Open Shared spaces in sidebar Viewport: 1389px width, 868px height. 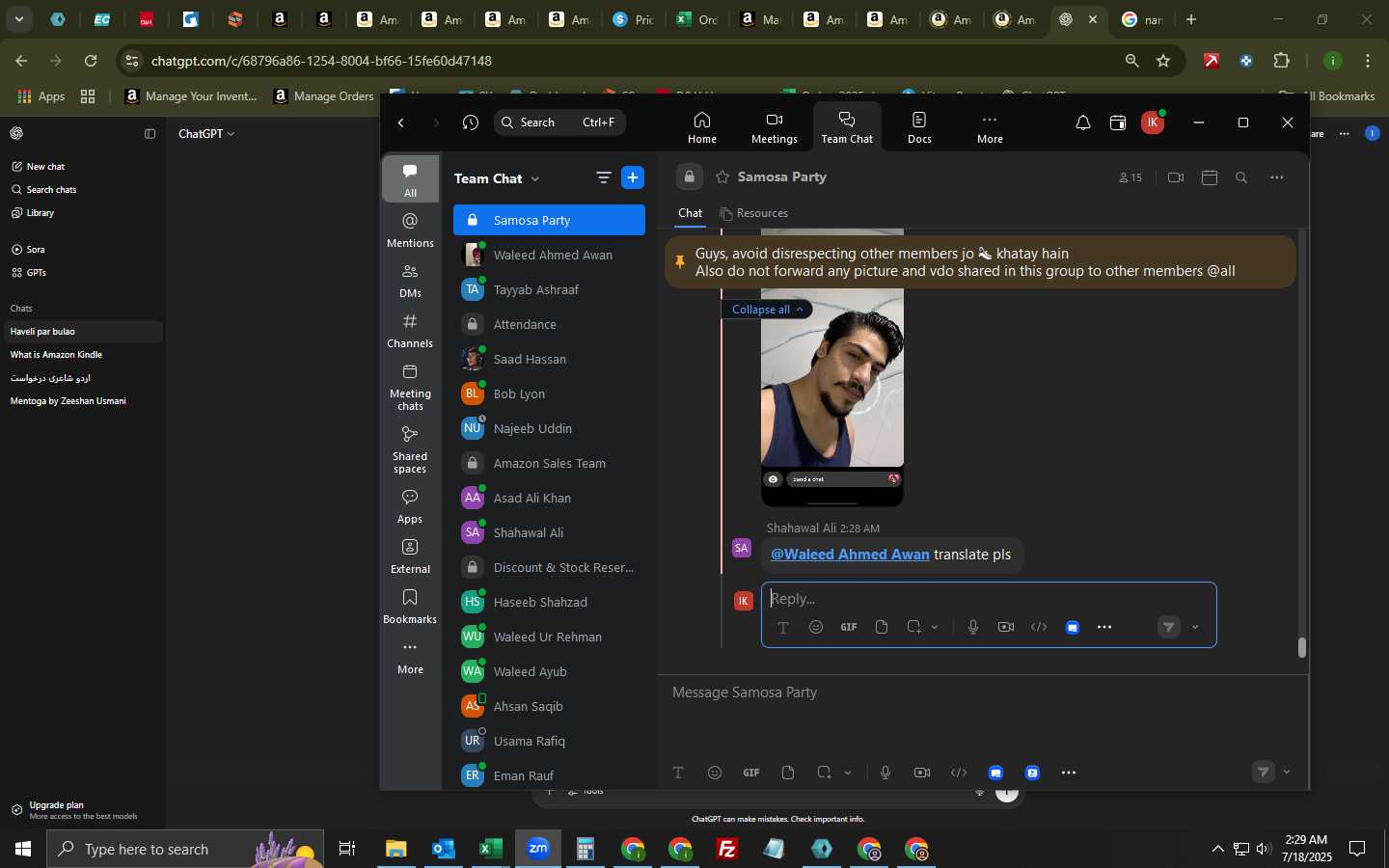(x=410, y=449)
